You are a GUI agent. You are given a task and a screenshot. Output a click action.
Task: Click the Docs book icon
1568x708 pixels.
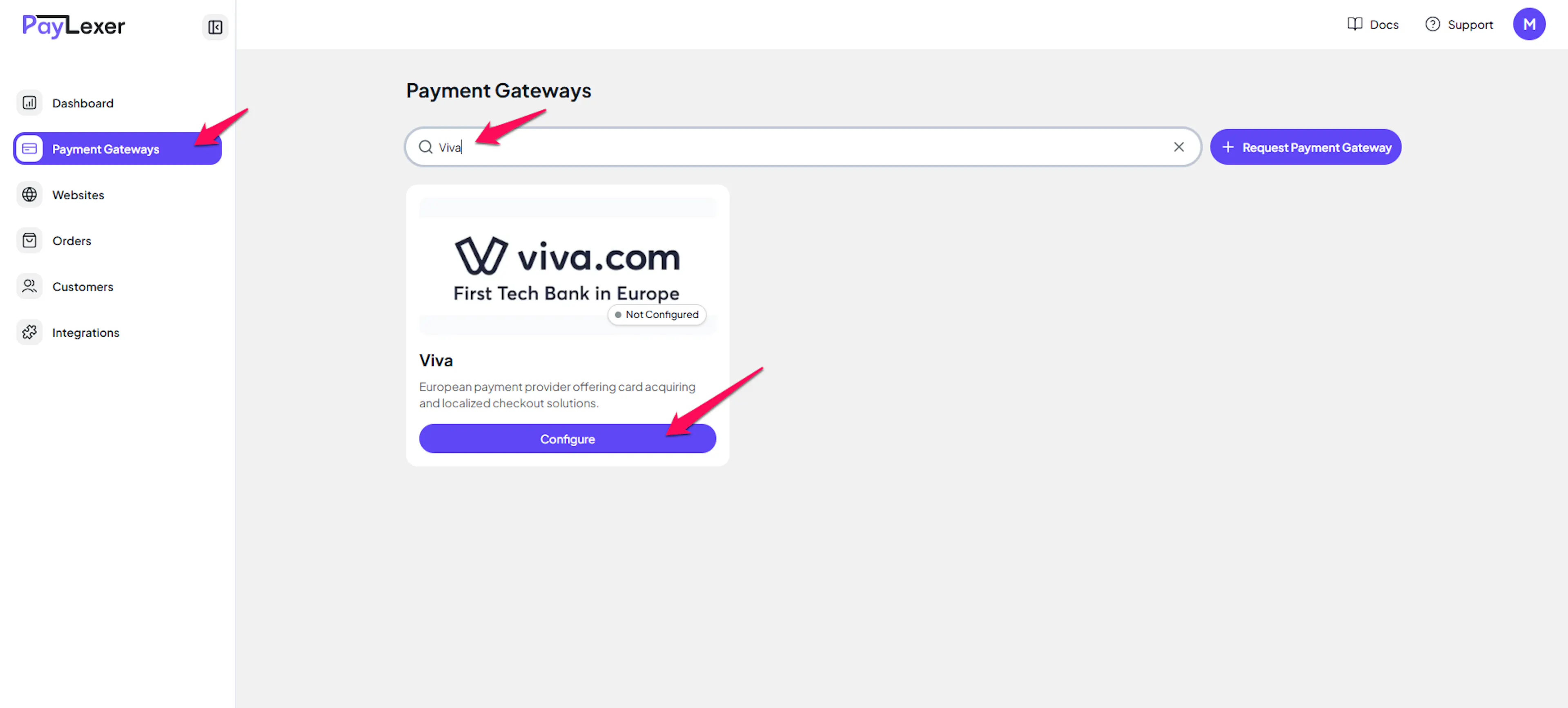pyautogui.click(x=1354, y=25)
